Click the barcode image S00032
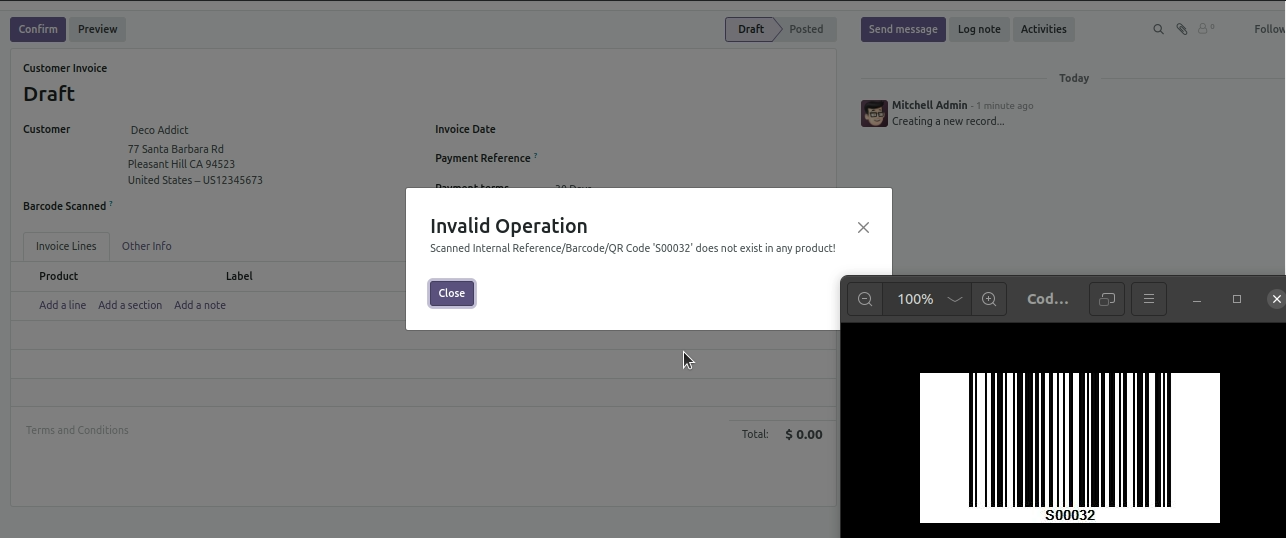 tap(1070, 448)
